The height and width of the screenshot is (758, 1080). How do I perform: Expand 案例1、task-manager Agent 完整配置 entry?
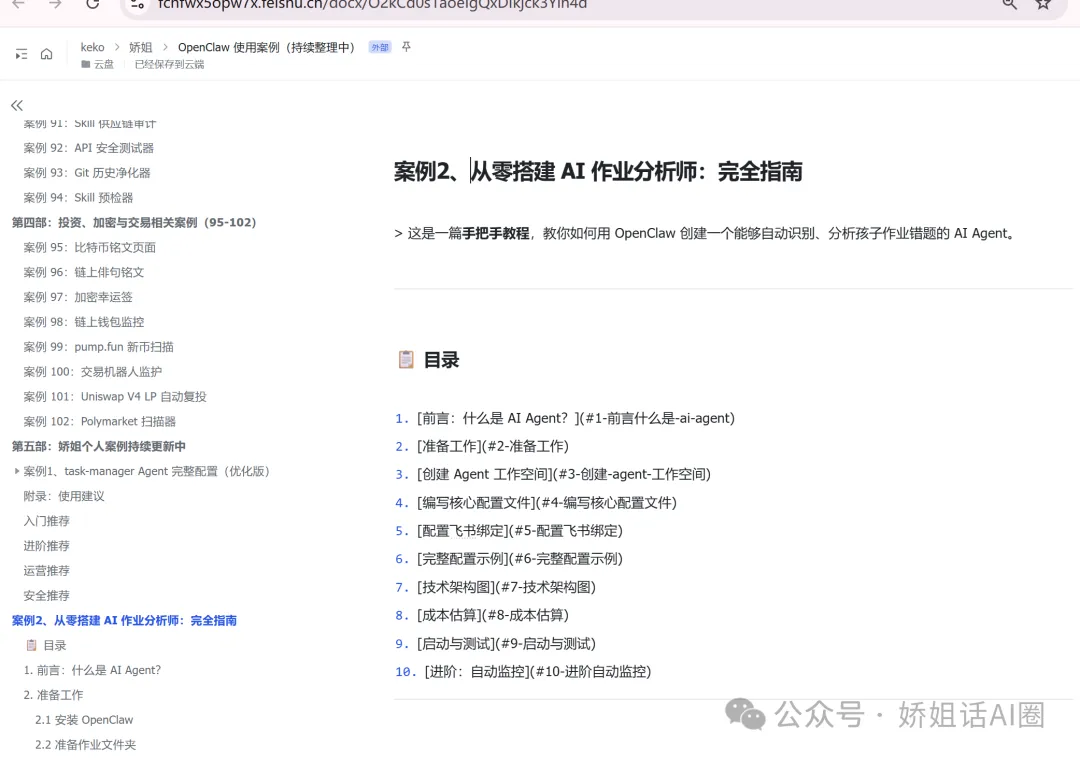17,470
